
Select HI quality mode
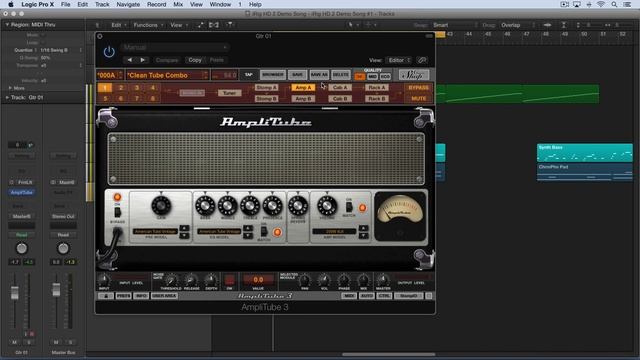click(360, 77)
